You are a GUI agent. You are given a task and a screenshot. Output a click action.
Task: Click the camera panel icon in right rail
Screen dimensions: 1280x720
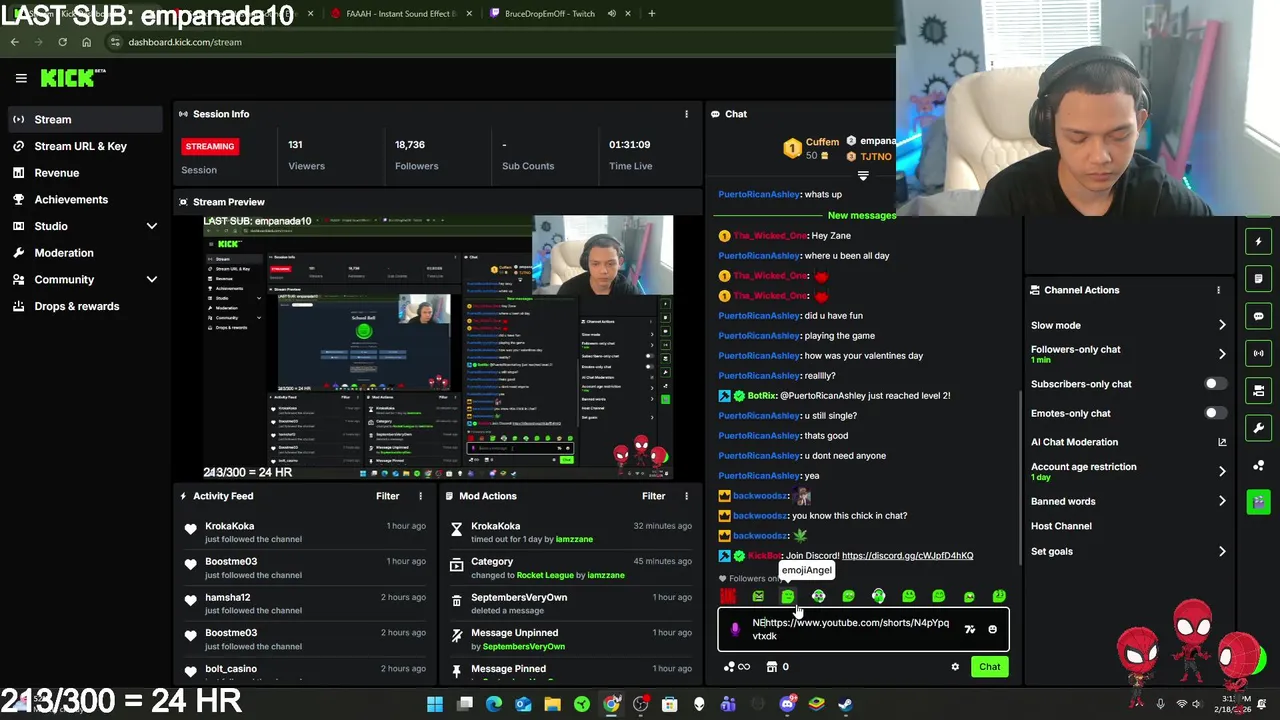[1258, 390]
